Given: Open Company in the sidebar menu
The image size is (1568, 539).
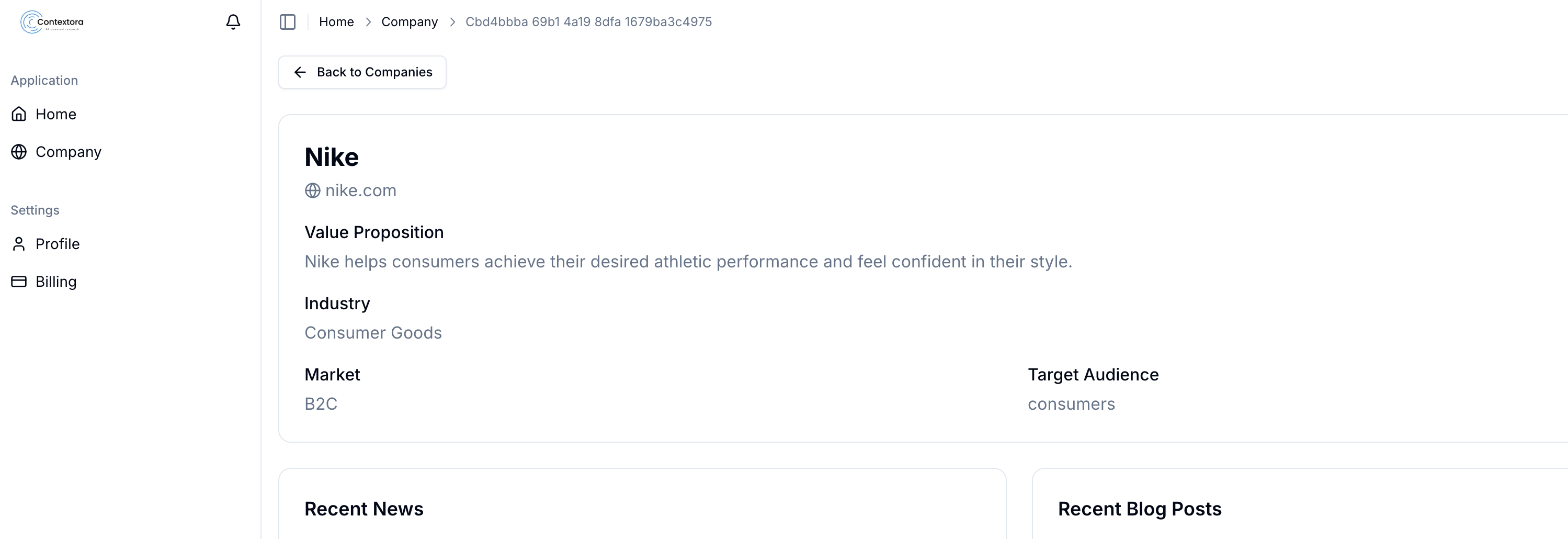Looking at the screenshot, I should click(68, 152).
